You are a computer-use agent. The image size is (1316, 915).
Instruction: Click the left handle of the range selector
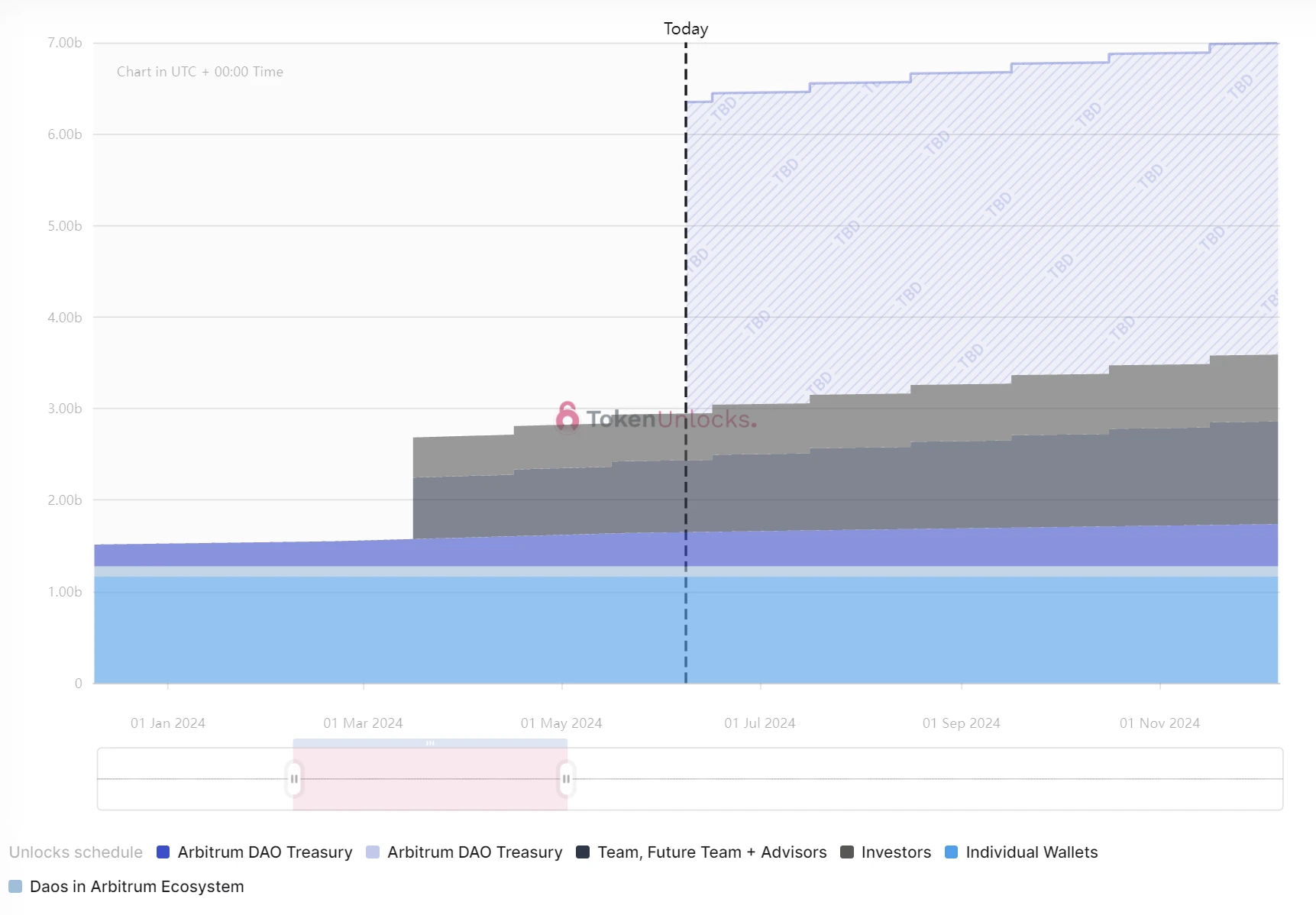tap(294, 779)
